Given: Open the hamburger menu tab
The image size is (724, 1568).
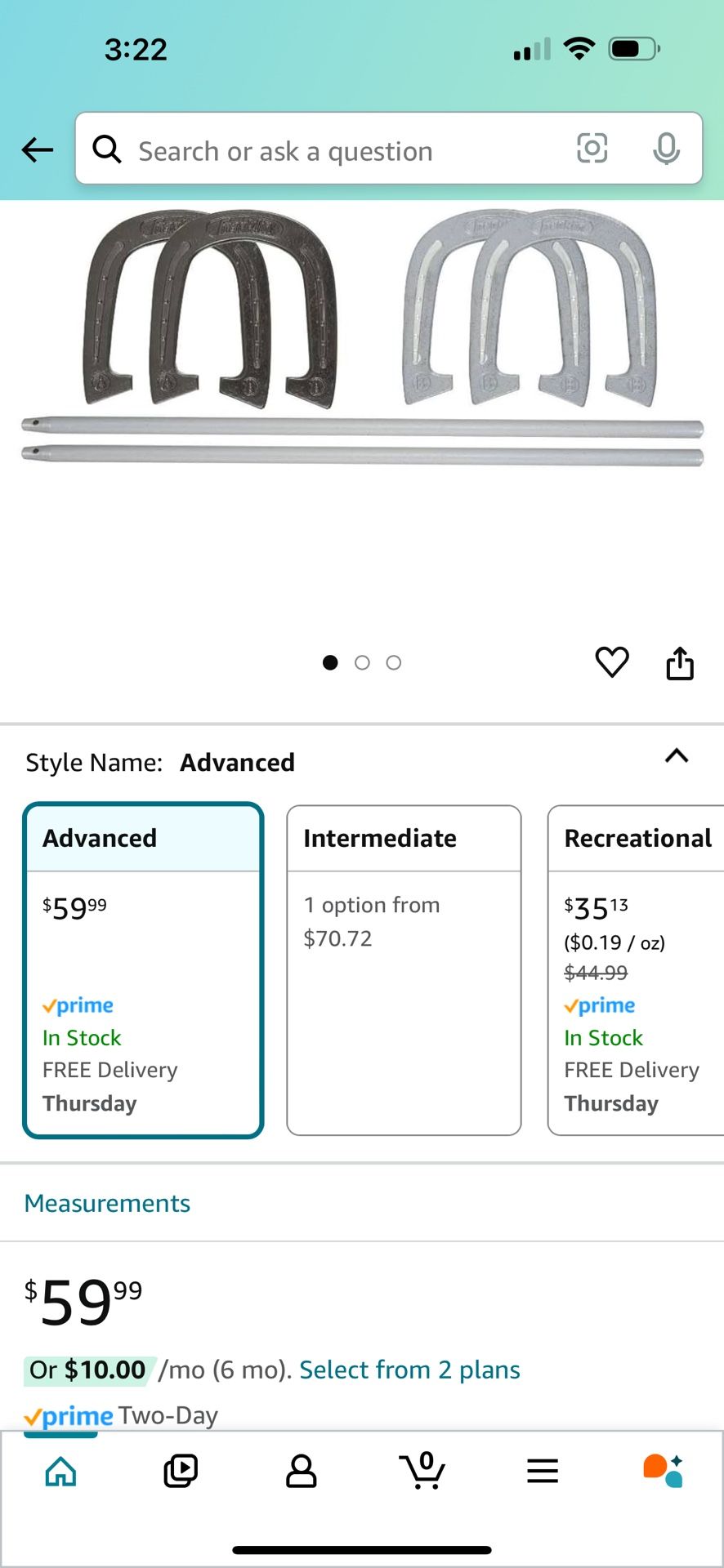Looking at the screenshot, I should (543, 1472).
